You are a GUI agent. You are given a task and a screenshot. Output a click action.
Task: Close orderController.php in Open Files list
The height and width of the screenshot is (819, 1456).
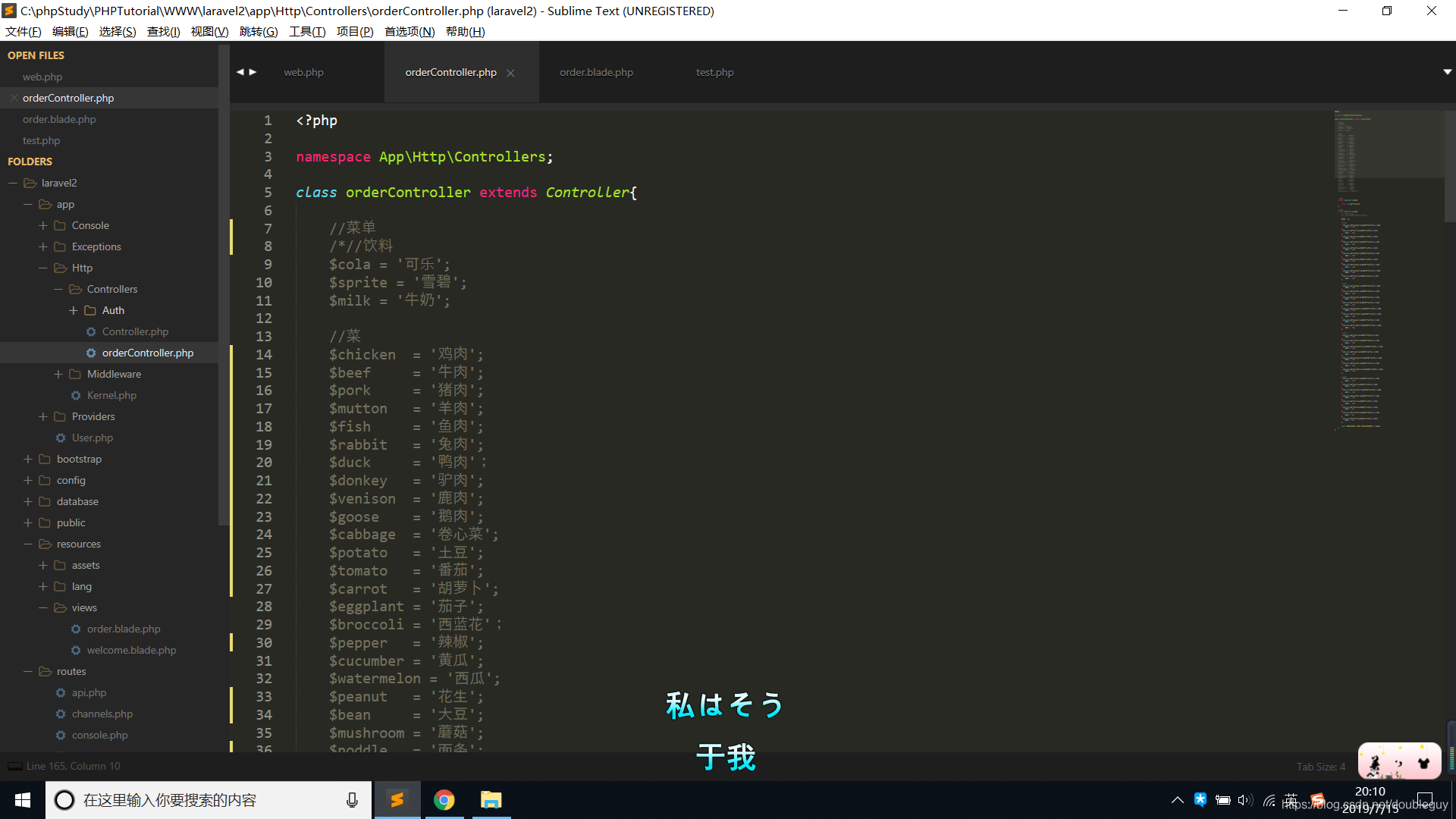click(x=14, y=98)
